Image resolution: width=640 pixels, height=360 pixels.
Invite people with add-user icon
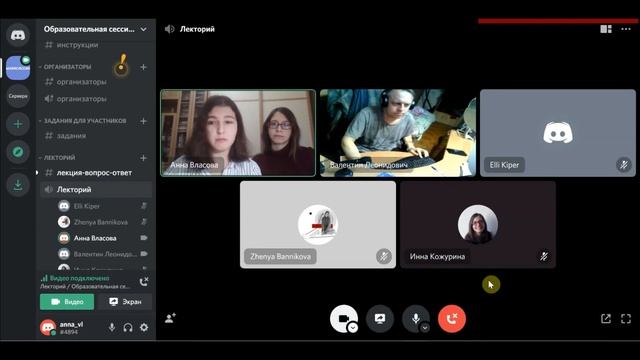coord(170,318)
